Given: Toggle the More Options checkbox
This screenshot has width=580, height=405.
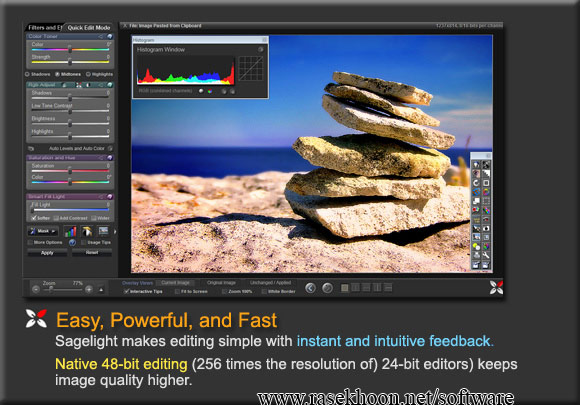Looking at the screenshot, I should click(30, 243).
